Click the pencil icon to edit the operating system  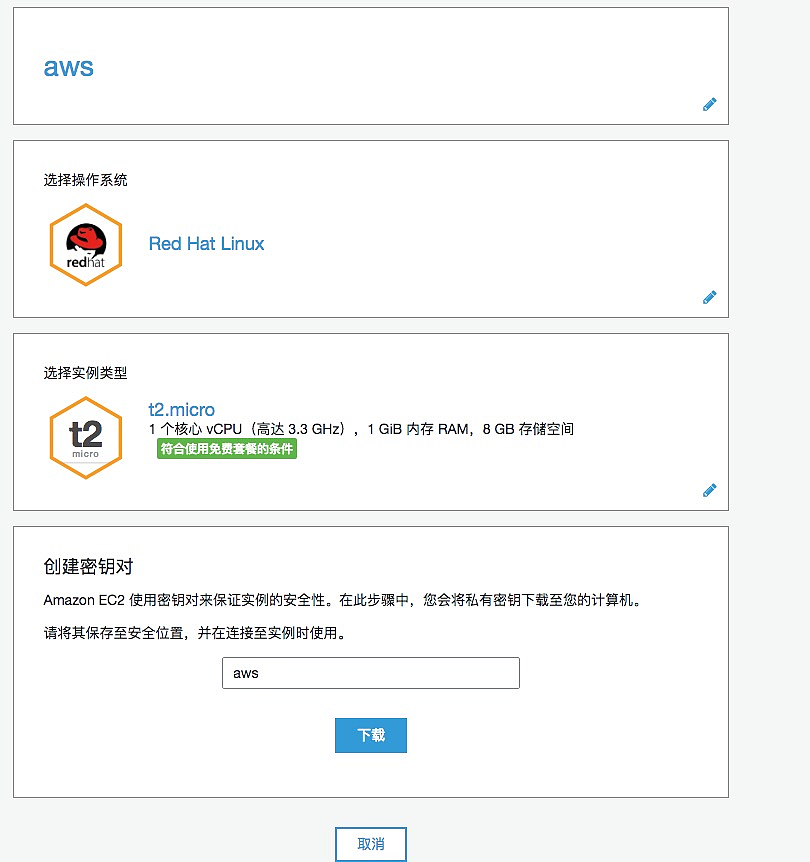tap(709, 297)
